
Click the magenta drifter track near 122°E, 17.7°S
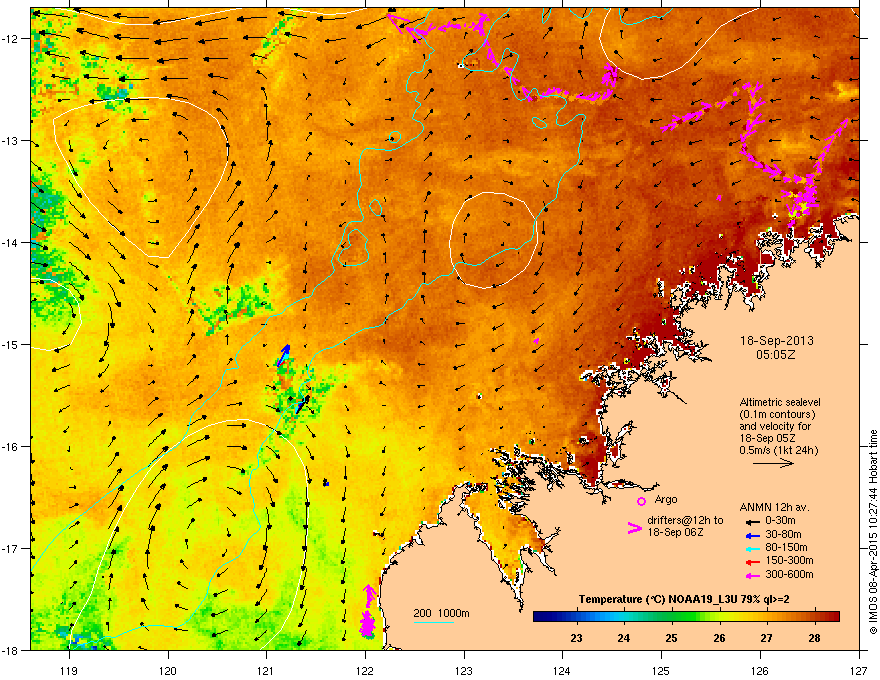(x=368, y=611)
